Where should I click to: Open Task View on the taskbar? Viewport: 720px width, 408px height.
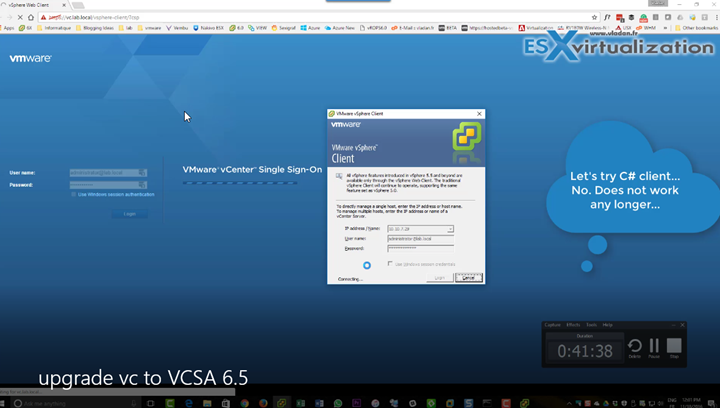coord(151,403)
